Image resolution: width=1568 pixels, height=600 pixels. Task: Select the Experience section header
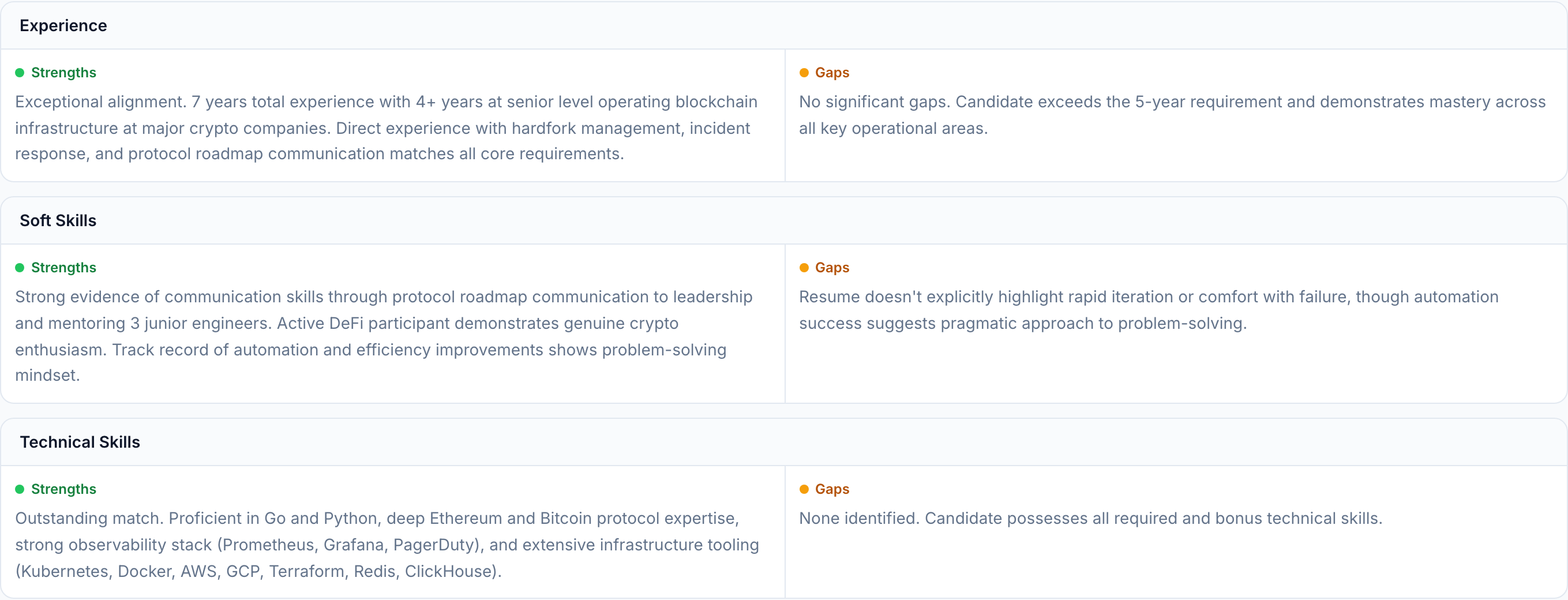tap(63, 25)
